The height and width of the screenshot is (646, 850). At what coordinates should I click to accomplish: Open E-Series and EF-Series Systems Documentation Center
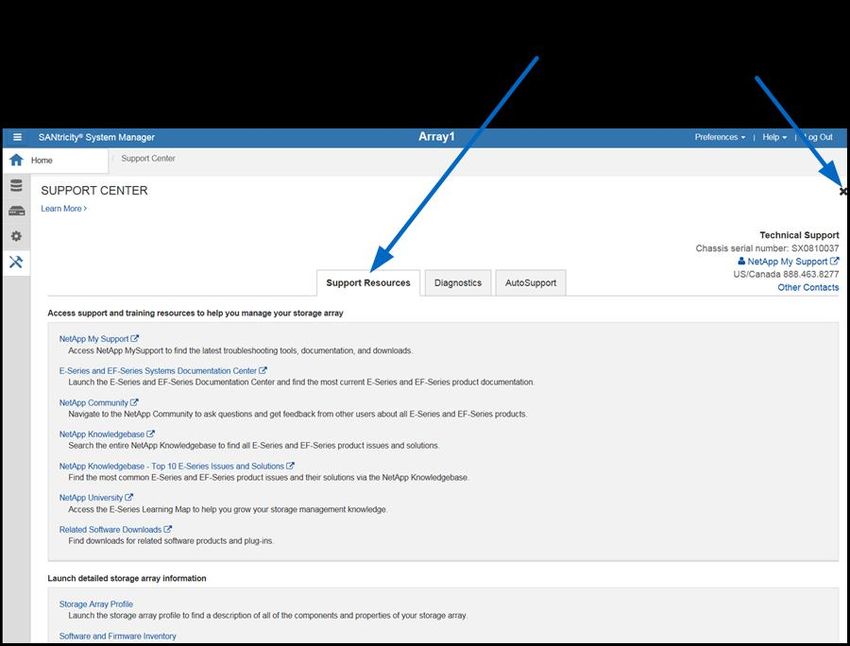[158, 371]
